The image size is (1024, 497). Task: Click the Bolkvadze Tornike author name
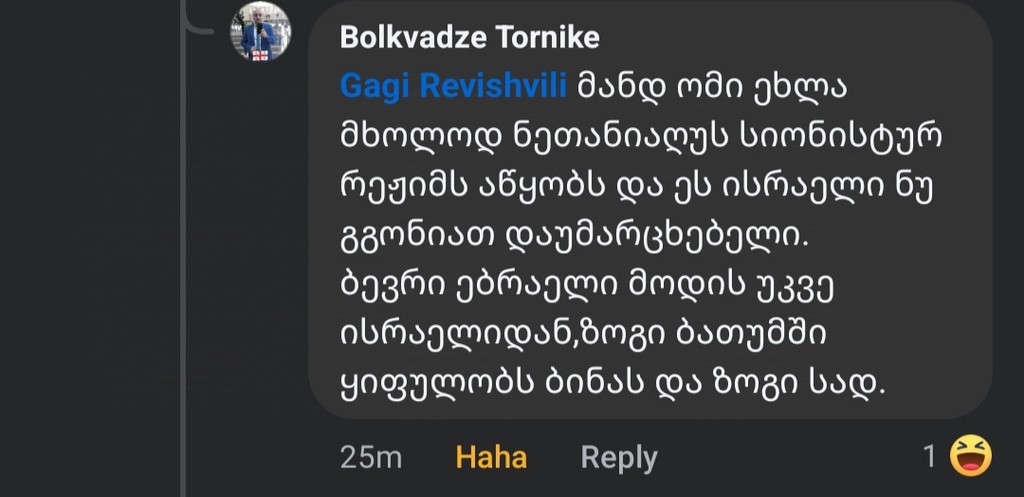469,38
